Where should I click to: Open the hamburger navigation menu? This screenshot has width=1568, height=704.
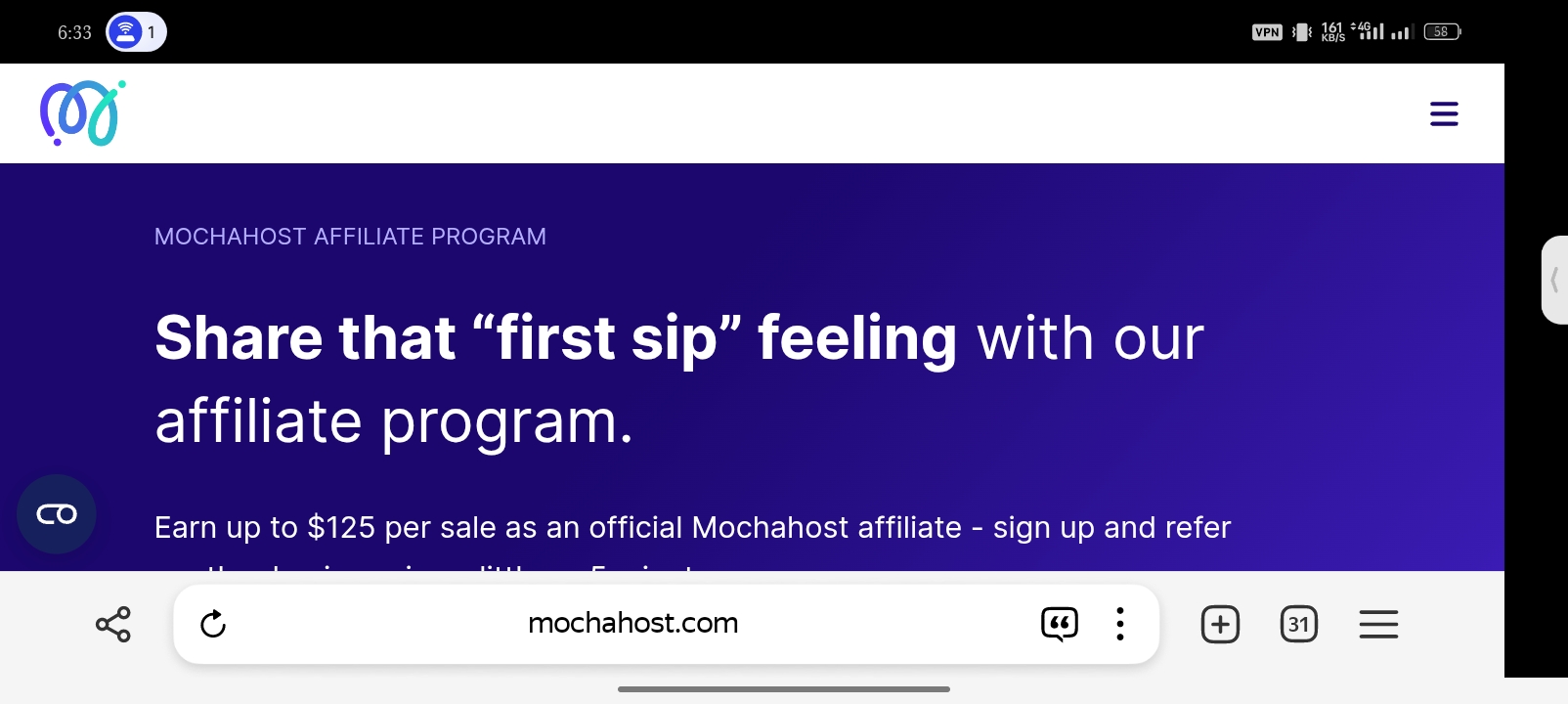point(1444,114)
